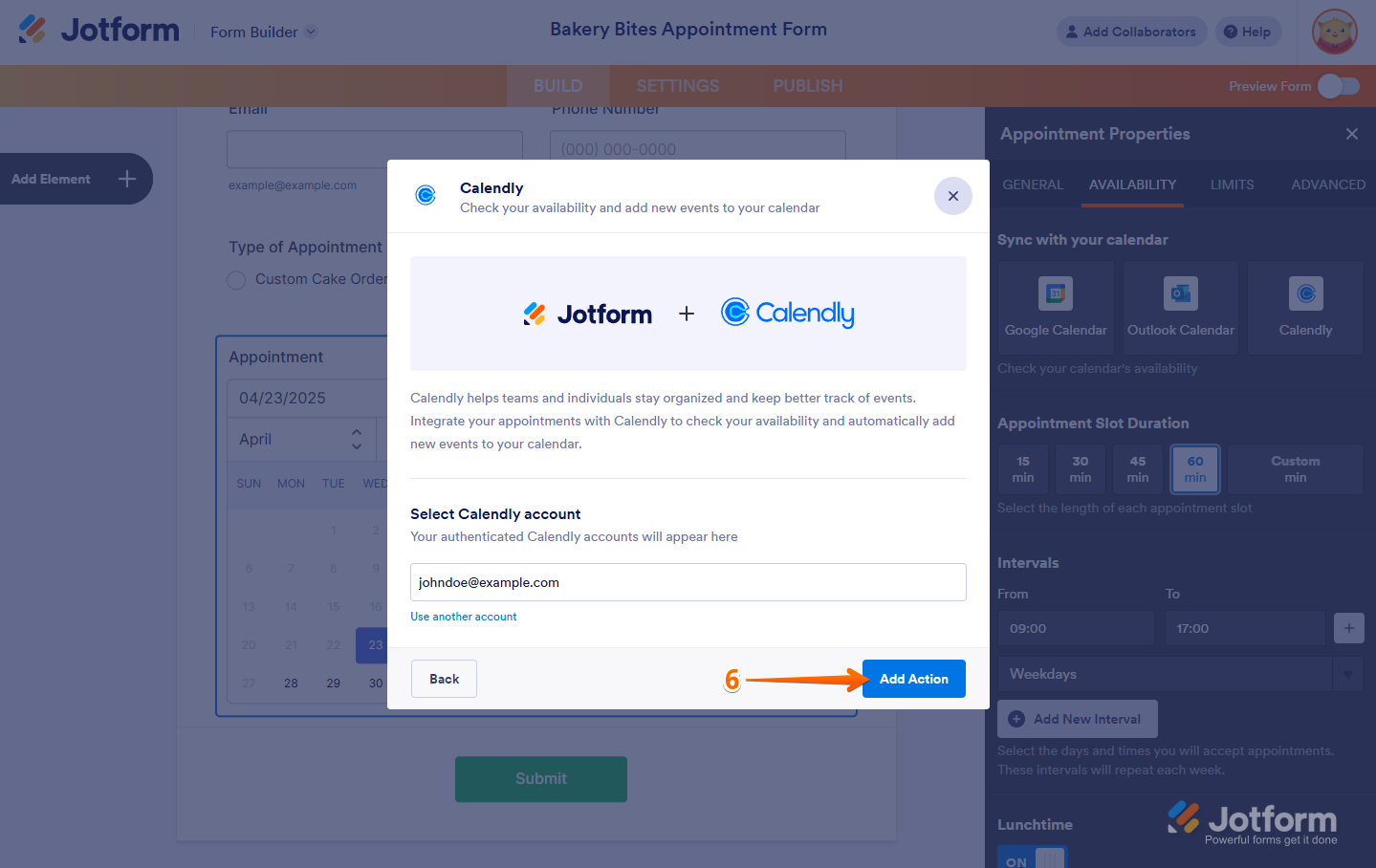Click the Google Calendar sync icon
The width and height of the screenshot is (1376, 868).
pos(1055,293)
